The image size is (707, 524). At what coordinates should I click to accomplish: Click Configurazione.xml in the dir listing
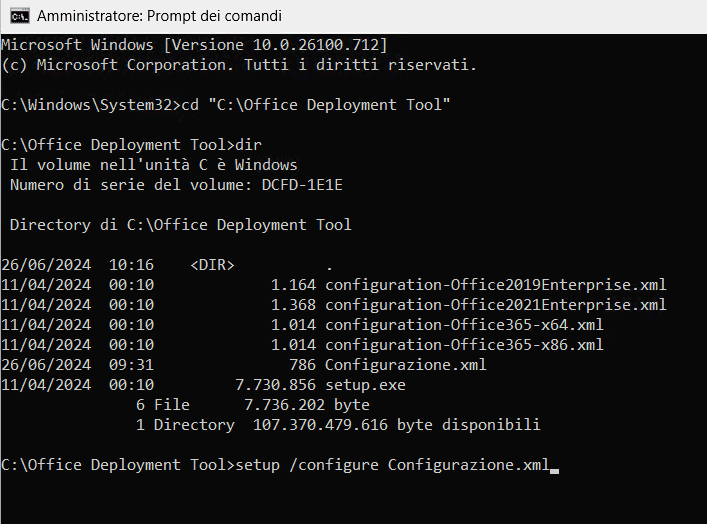406,365
